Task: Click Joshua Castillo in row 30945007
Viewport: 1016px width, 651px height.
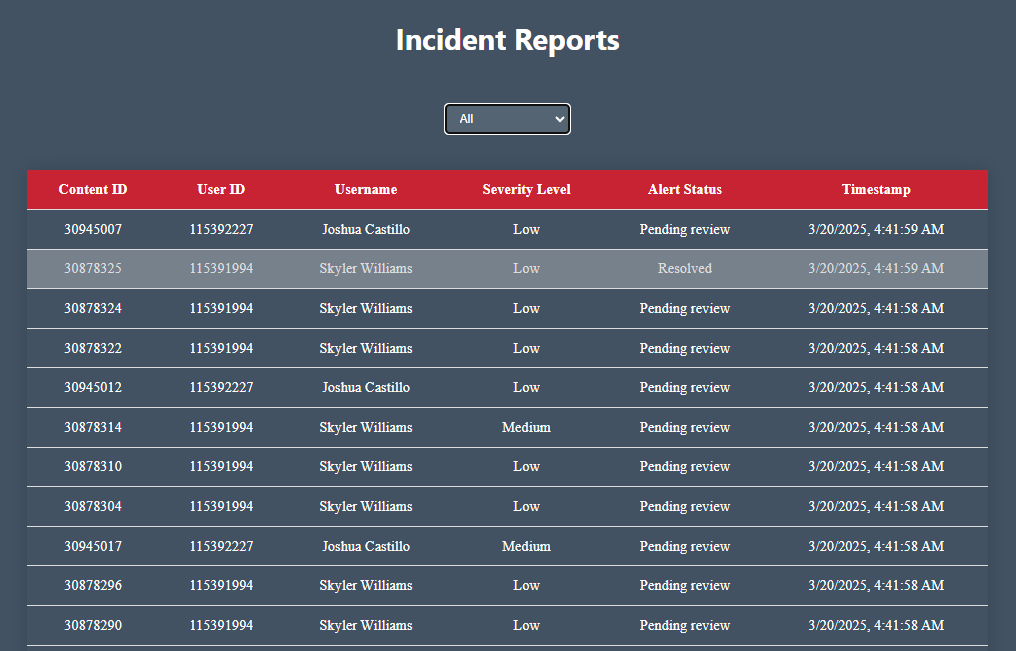Action: pyautogui.click(x=366, y=229)
